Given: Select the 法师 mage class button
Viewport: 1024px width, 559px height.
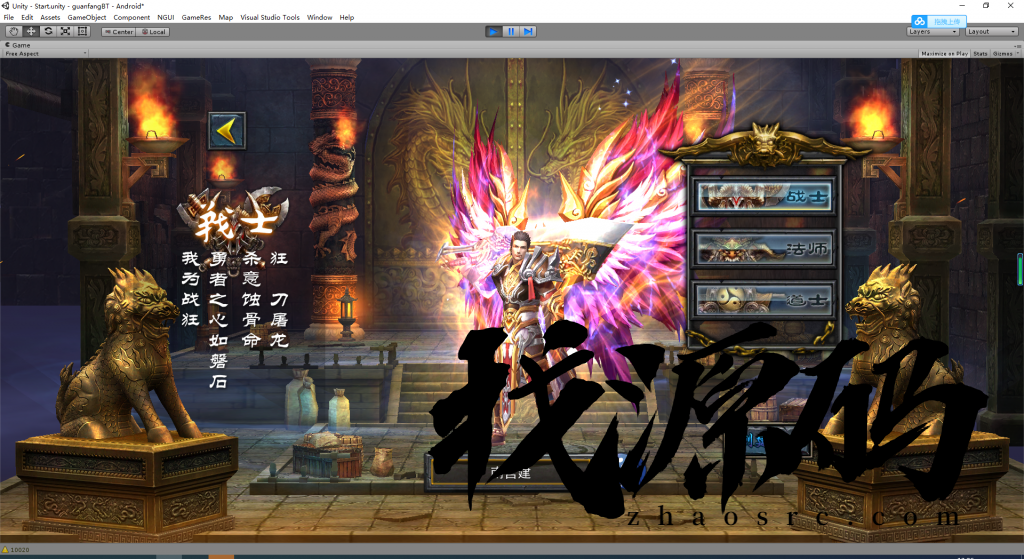Looking at the screenshot, I should tap(764, 248).
